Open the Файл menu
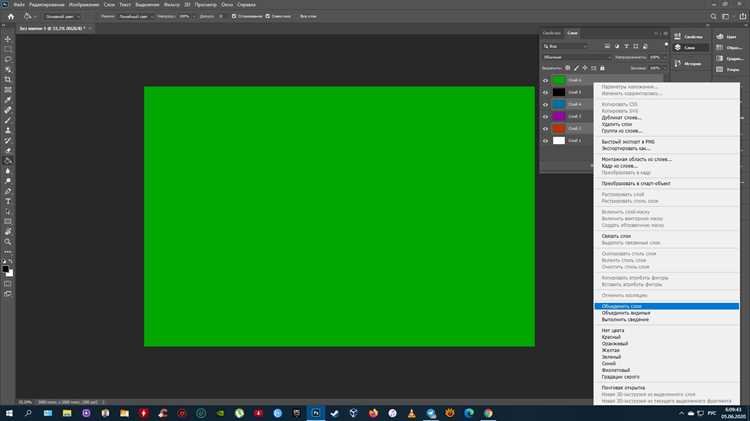 click(19, 5)
